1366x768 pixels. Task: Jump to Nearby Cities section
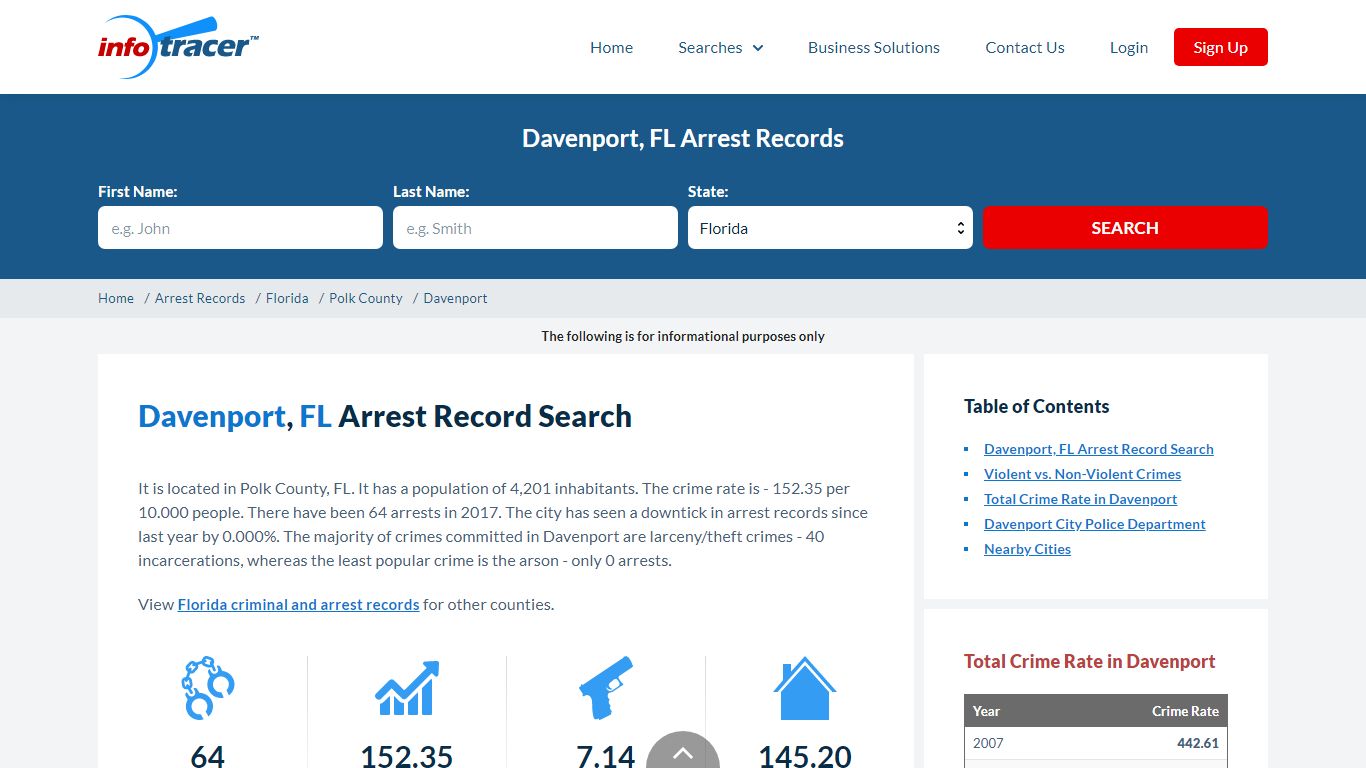click(1027, 549)
